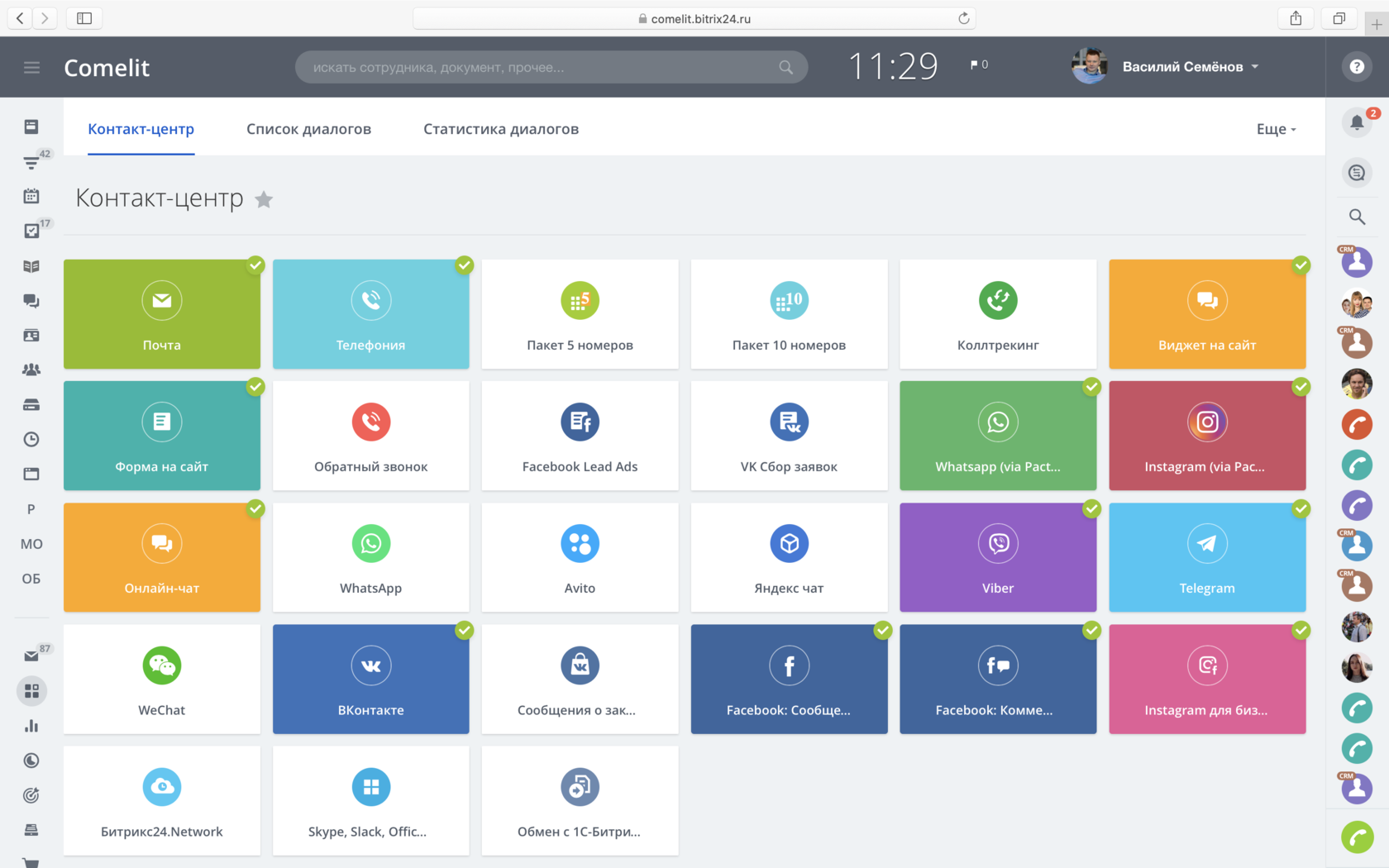Show the browser sidebar
1389x868 pixels.
click(84, 17)
